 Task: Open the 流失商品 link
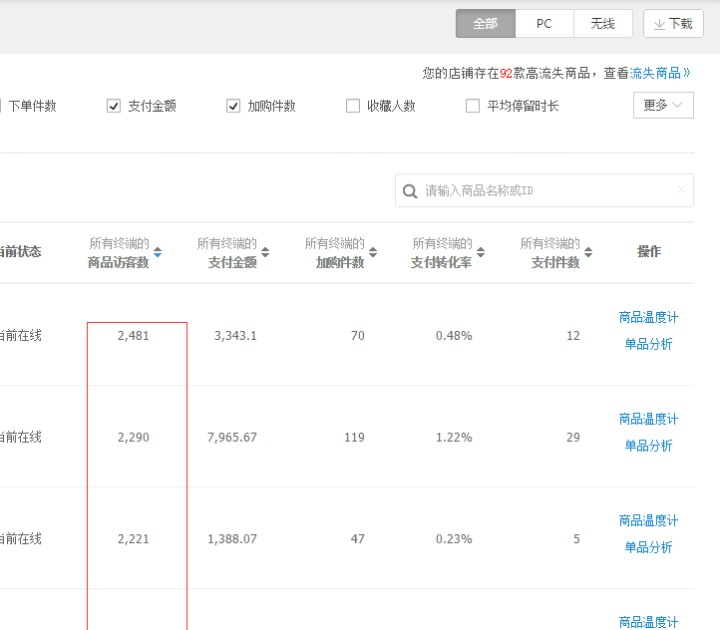coord(661,73)
